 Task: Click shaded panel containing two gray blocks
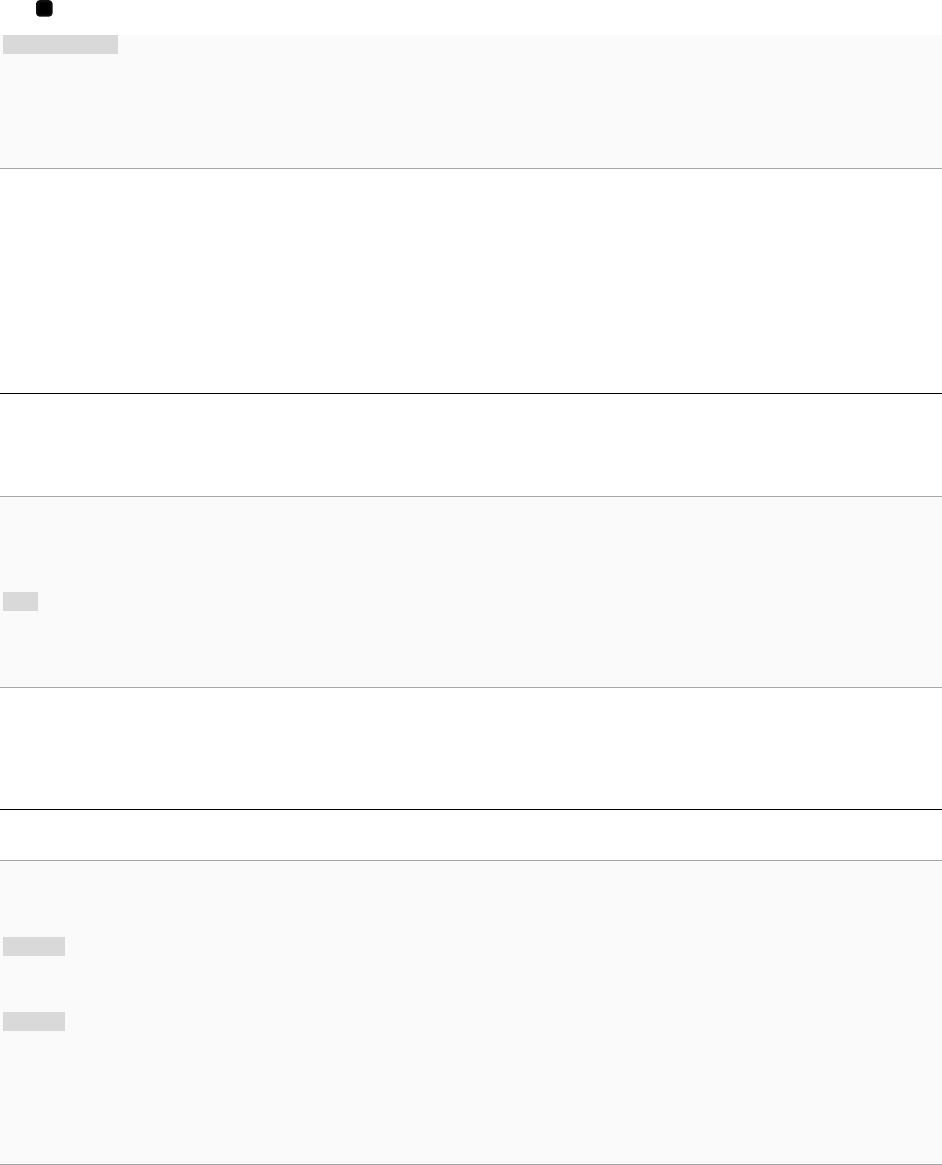(x=471, y=1012)
